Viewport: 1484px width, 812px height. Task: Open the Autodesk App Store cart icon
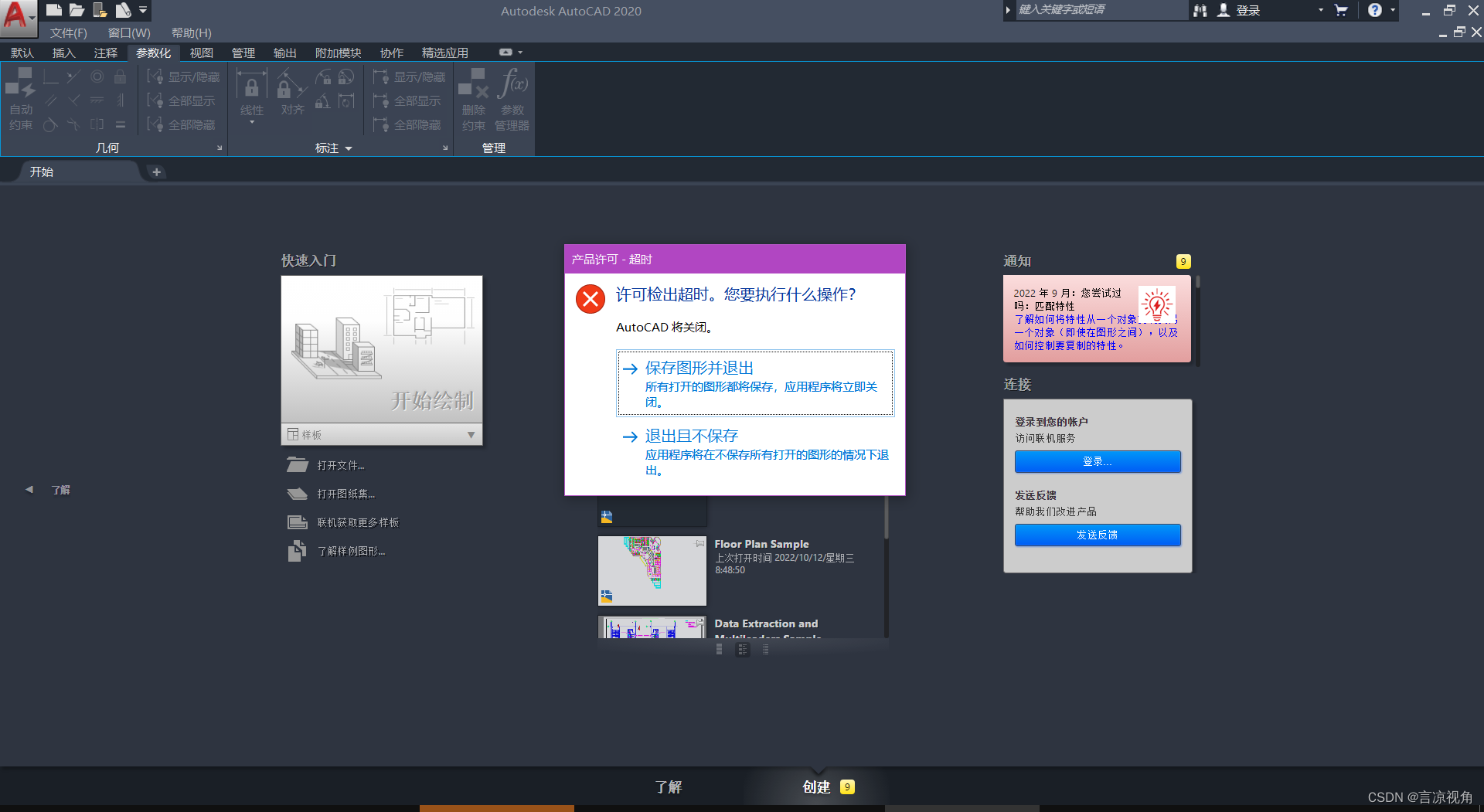tap(1341, 10)
